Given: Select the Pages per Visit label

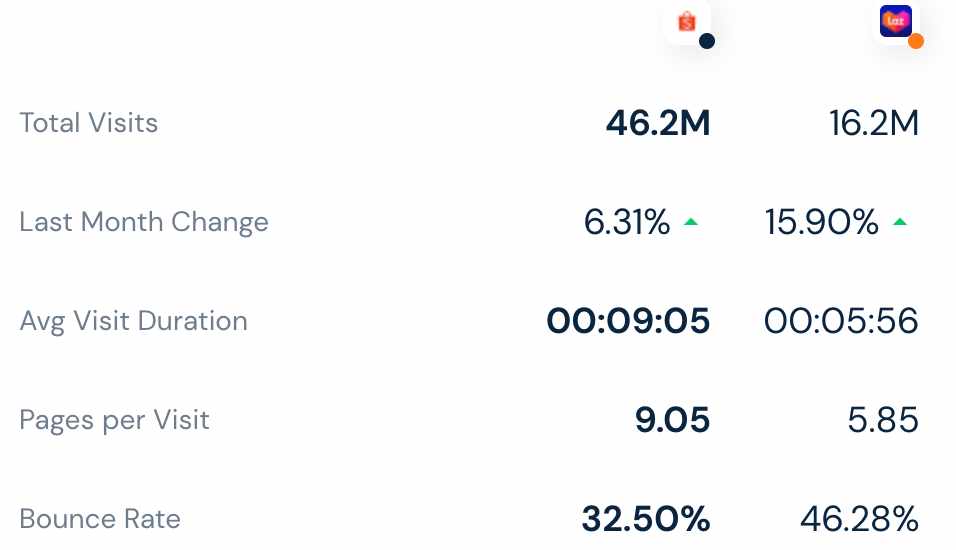Looking at the screenshot, I should [x=115, y=420].
